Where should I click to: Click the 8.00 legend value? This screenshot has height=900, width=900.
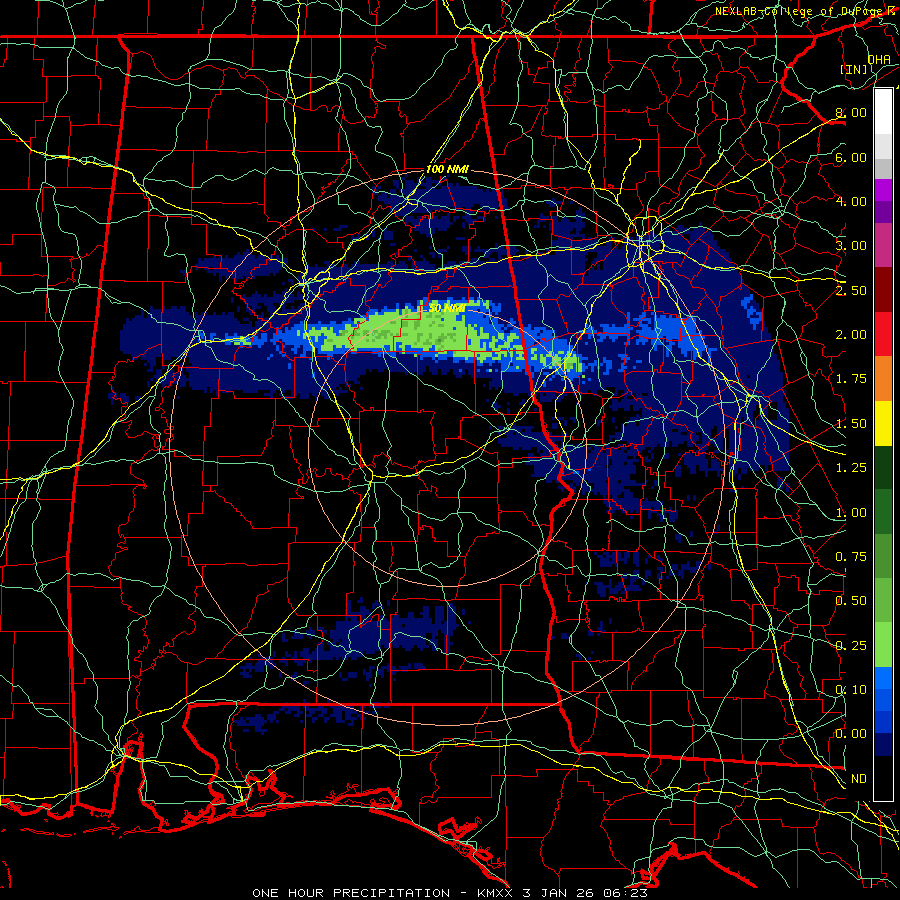[x=851, y=112]
